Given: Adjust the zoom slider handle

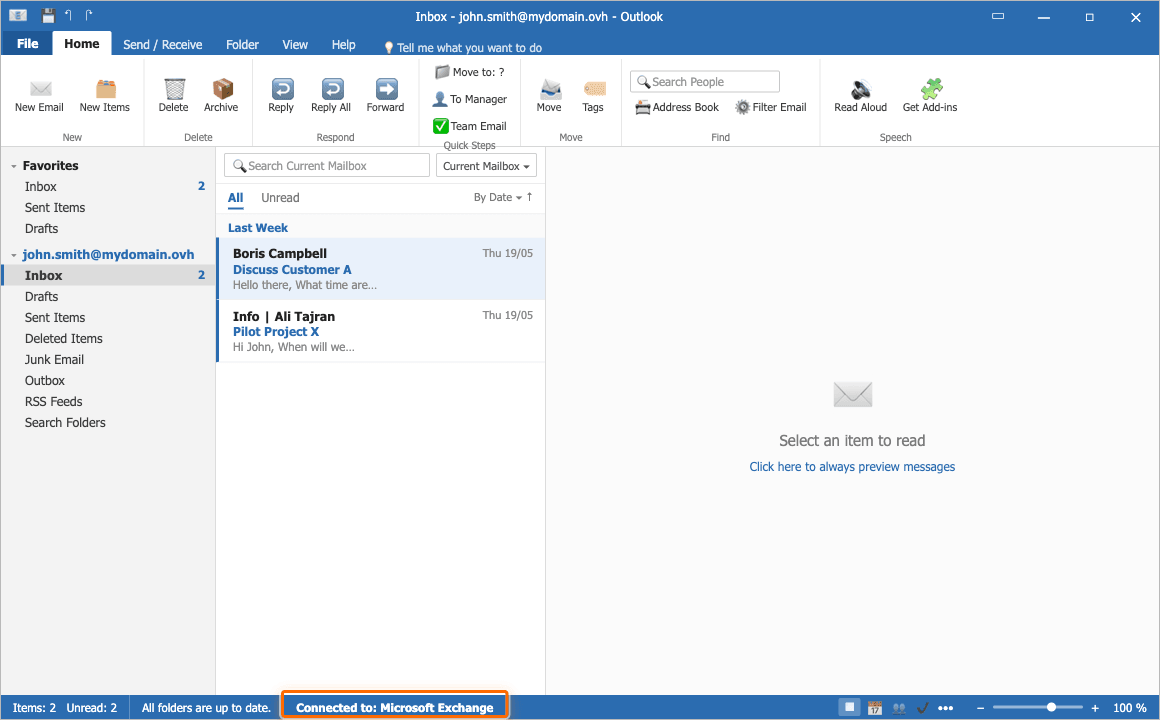Looking at the screenshot, I should (1051, 707).
